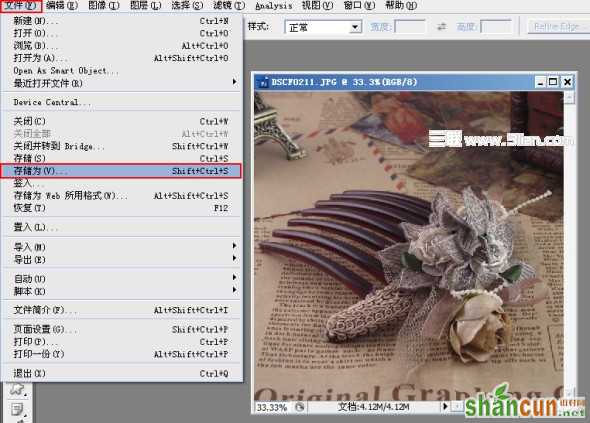
Task: Click the DSCF0211.JPG document title icon
Action: tap(263, 82)
